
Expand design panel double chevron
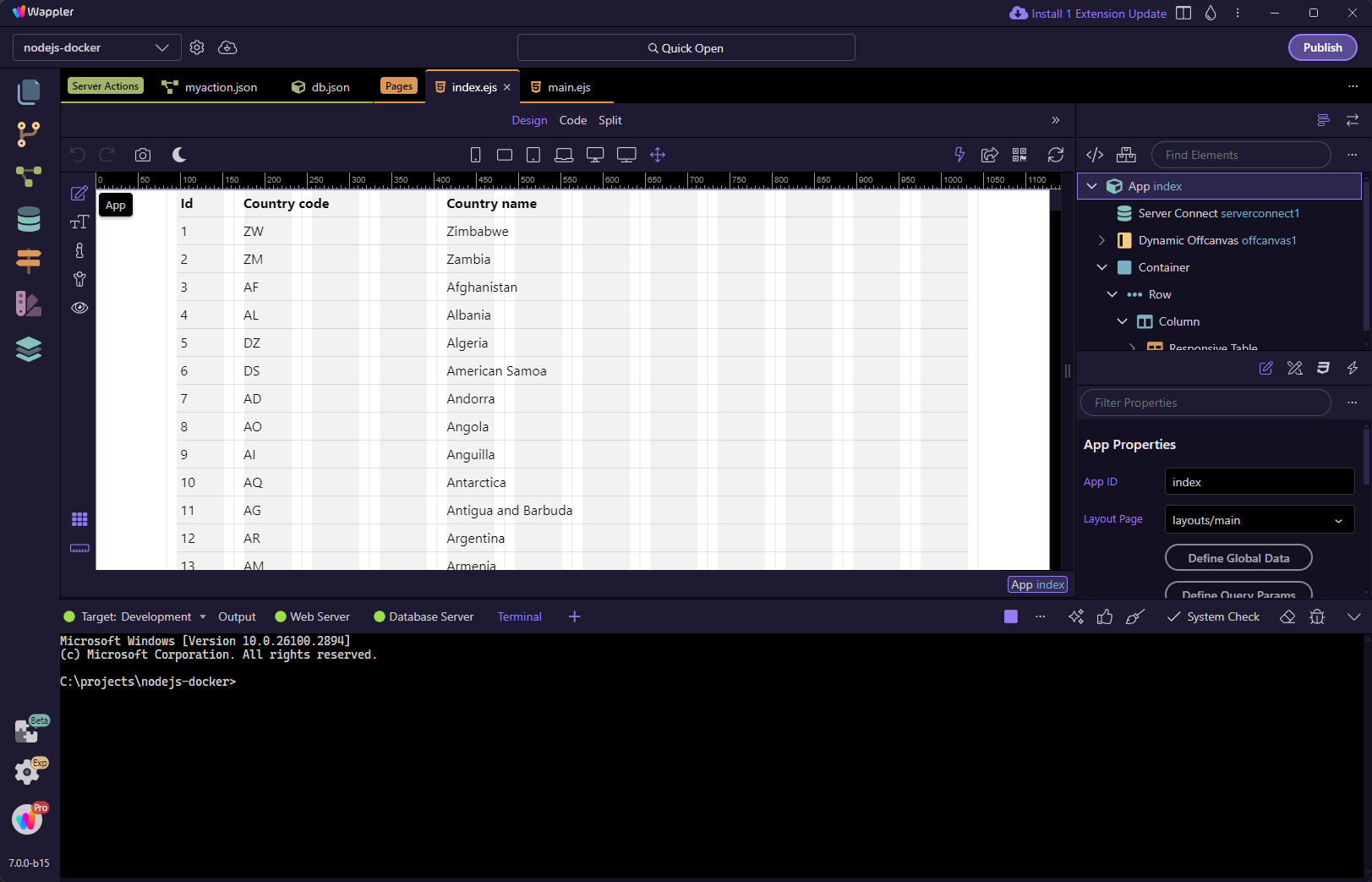[1055, 120]
